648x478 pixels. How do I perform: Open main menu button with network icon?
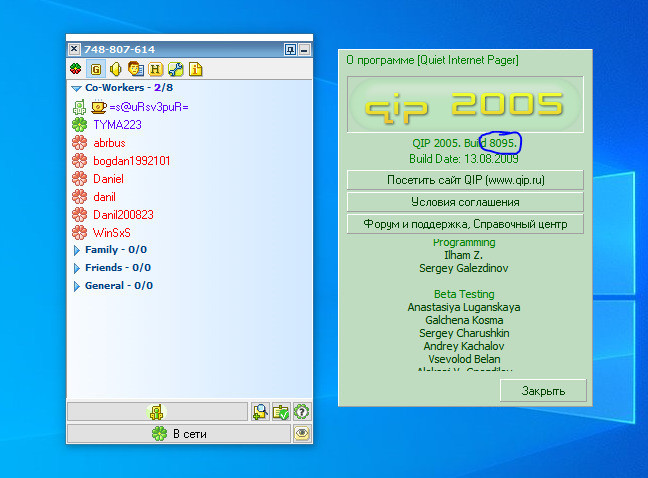156,411
